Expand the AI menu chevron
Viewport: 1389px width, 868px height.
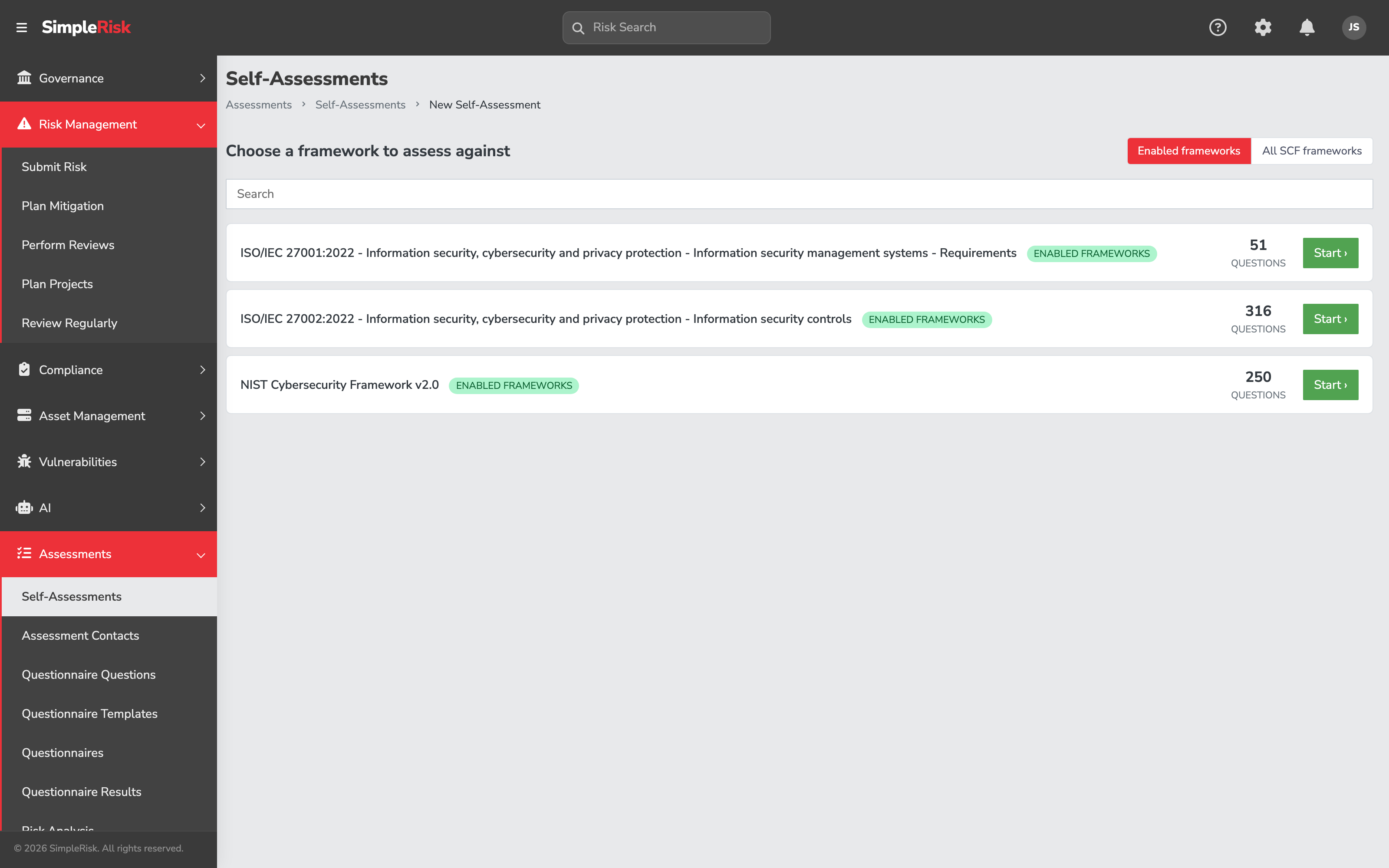(x=202, y=507)
